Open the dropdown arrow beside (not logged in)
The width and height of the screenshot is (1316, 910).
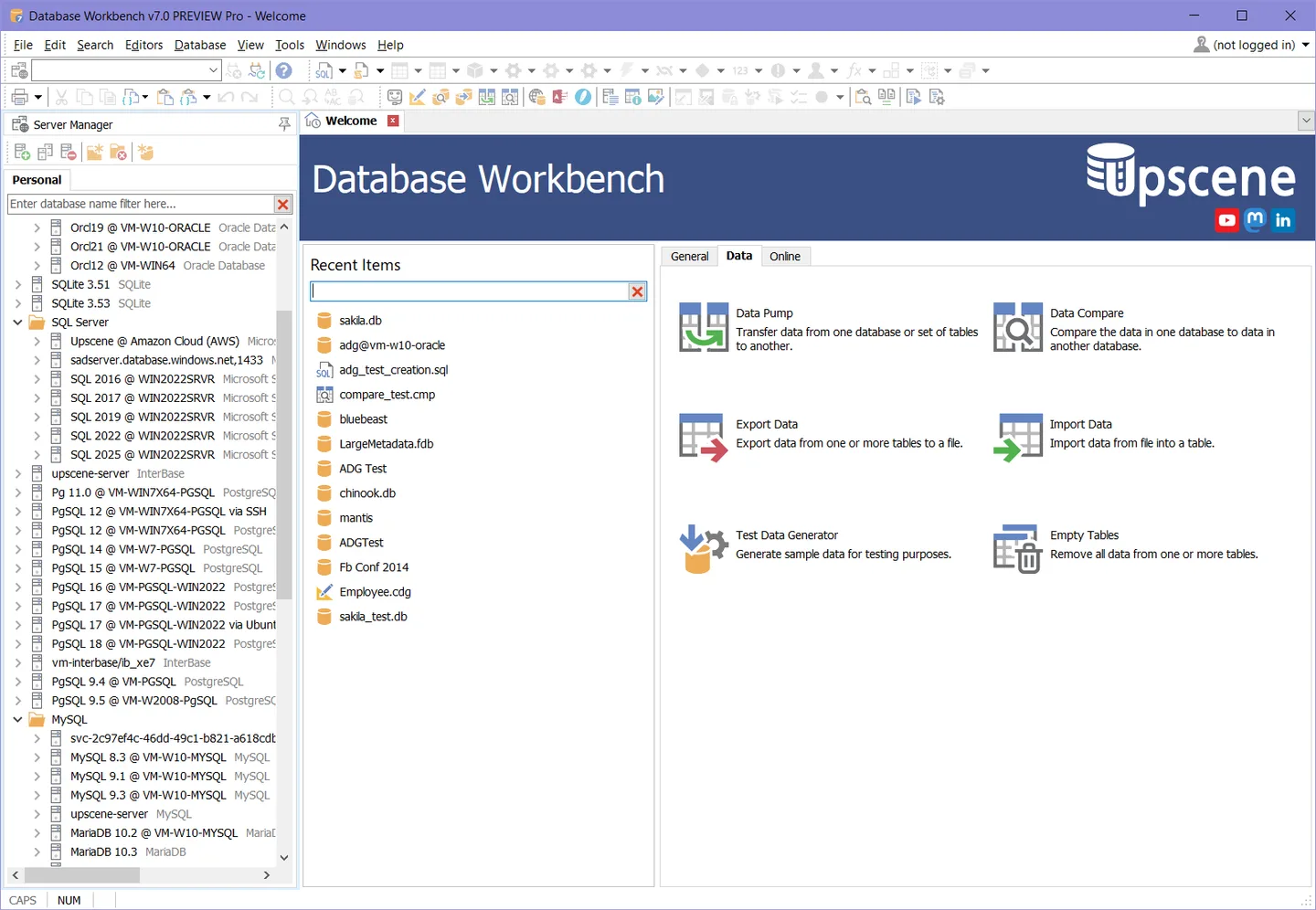tap(1305, 45)
